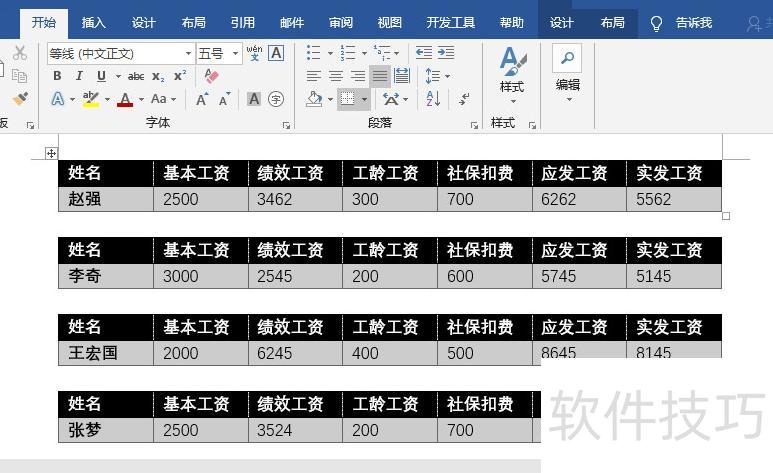This screenshot has width=773, height=473.
Task: Open line spacing options
Action: pyautogui.click(x=437, y=76)
